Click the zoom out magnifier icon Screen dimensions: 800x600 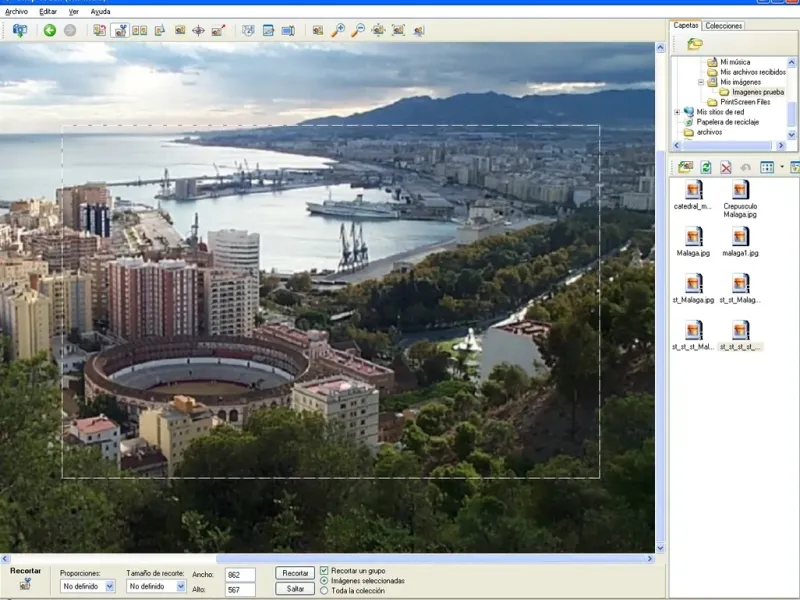tap(357, 31)
